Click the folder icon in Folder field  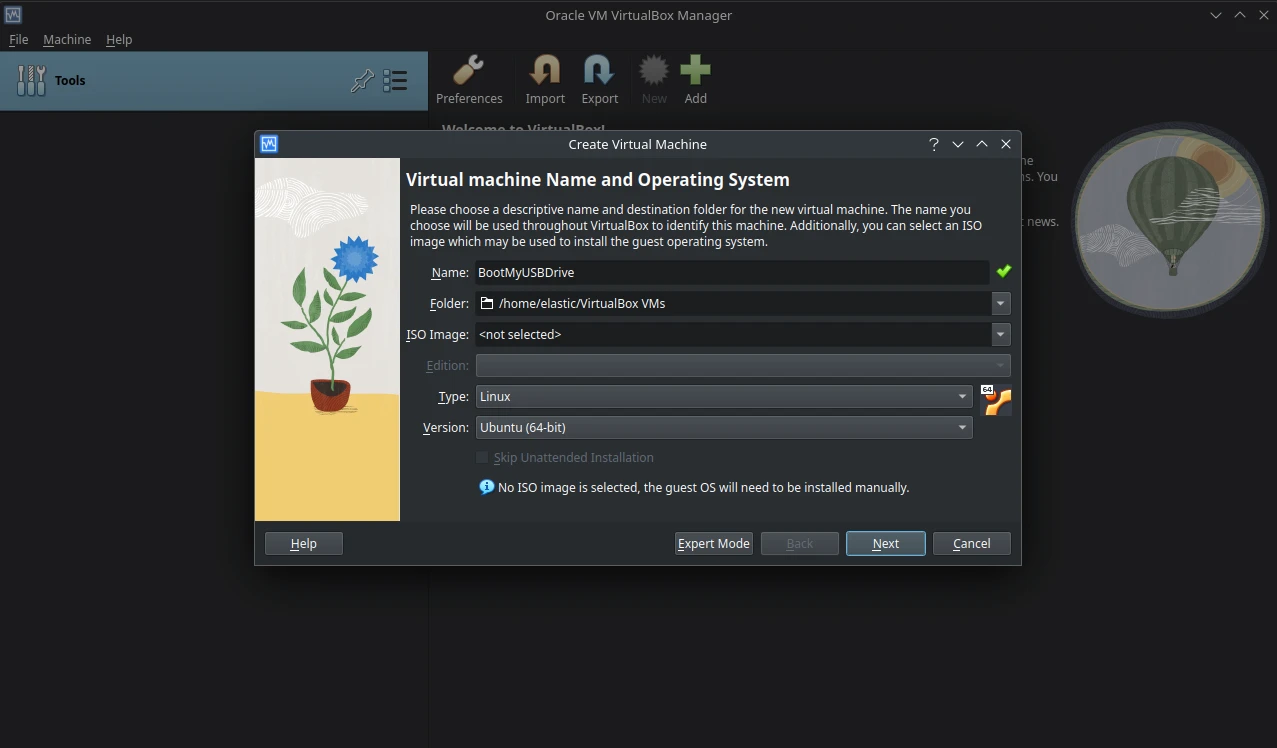(x=487, y=303)
